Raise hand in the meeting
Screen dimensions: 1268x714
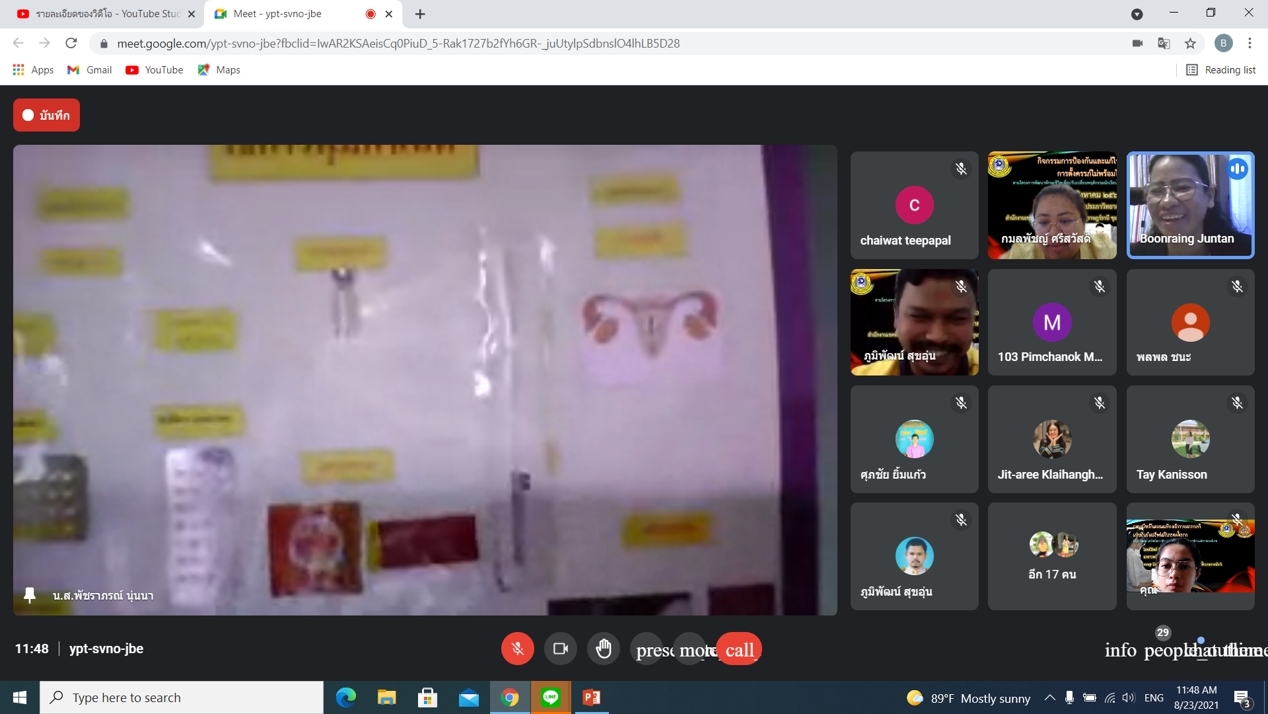(603, 649)
